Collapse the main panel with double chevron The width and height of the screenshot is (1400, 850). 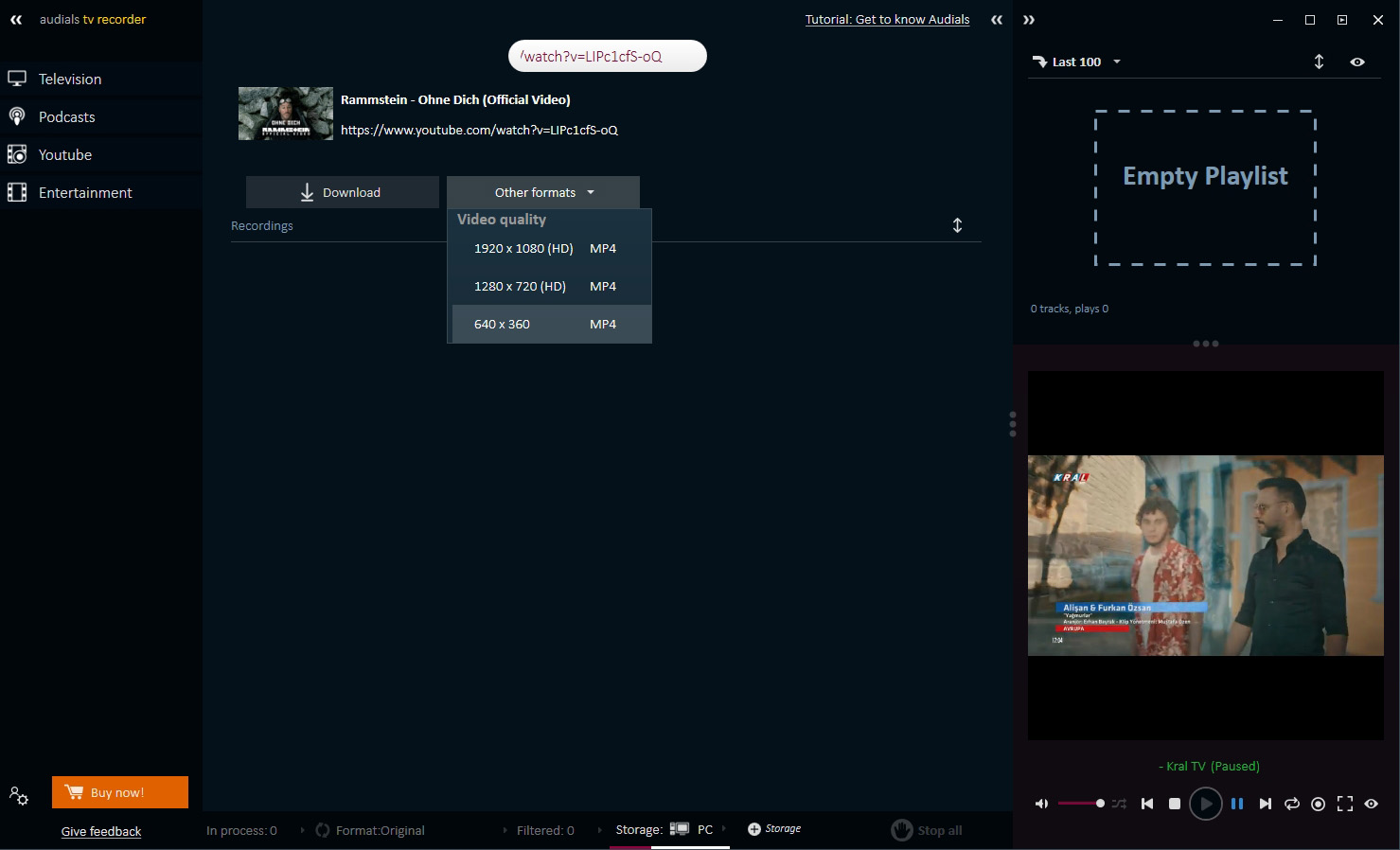coord(997,19)
